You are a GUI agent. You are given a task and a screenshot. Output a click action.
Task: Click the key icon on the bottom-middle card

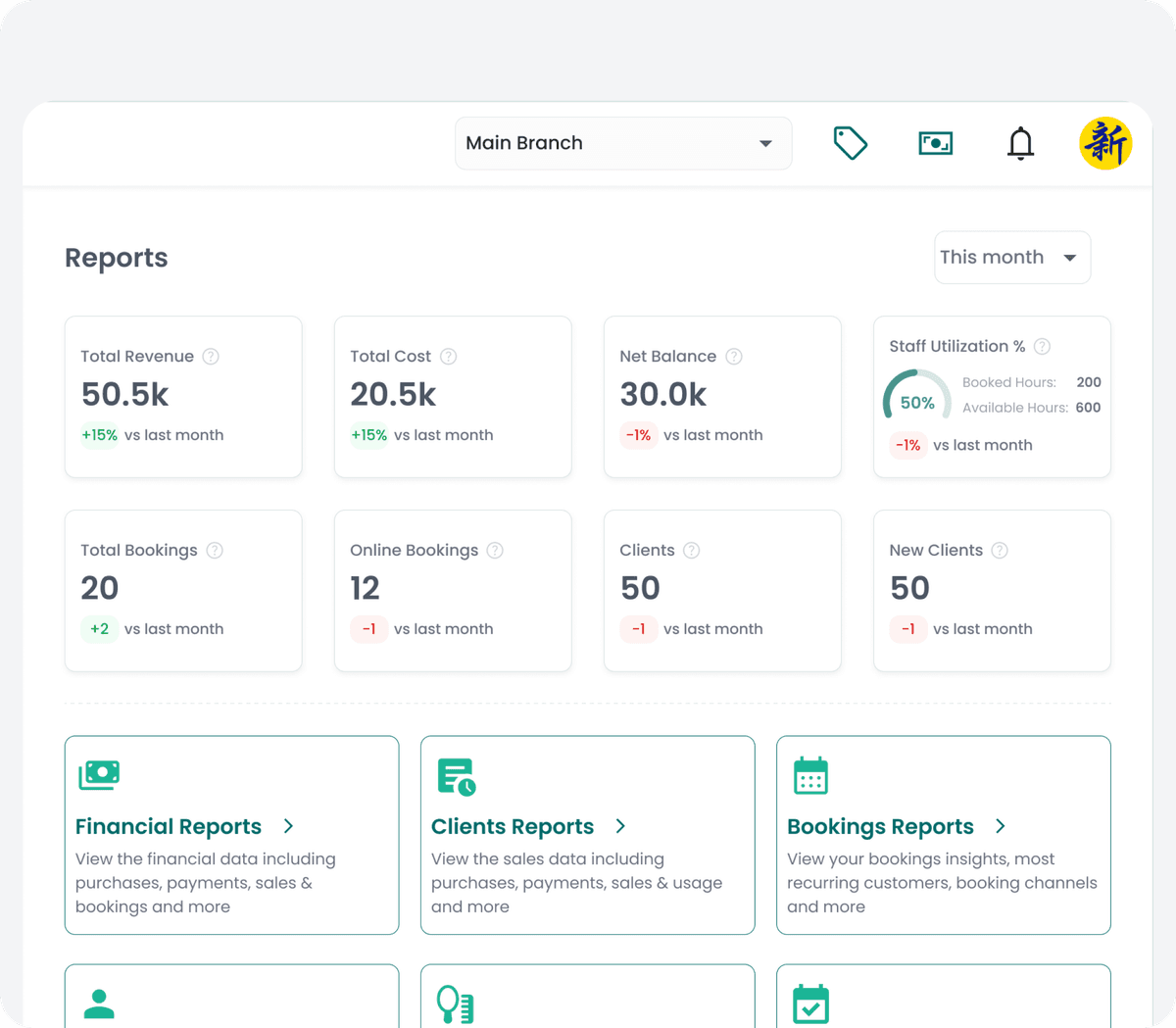point(454,1002)
